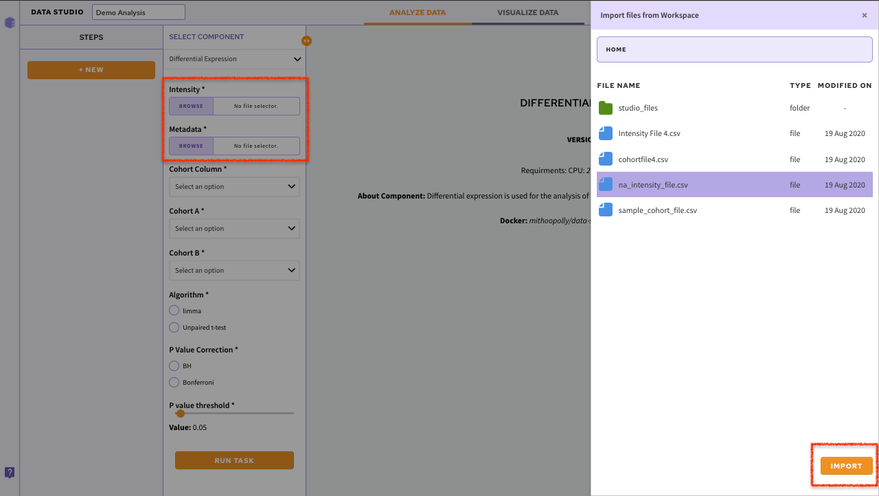The image size is (879, 496).
Task: Collapse the component panel with orange arrow icon
Action: [x=306, y=41]
